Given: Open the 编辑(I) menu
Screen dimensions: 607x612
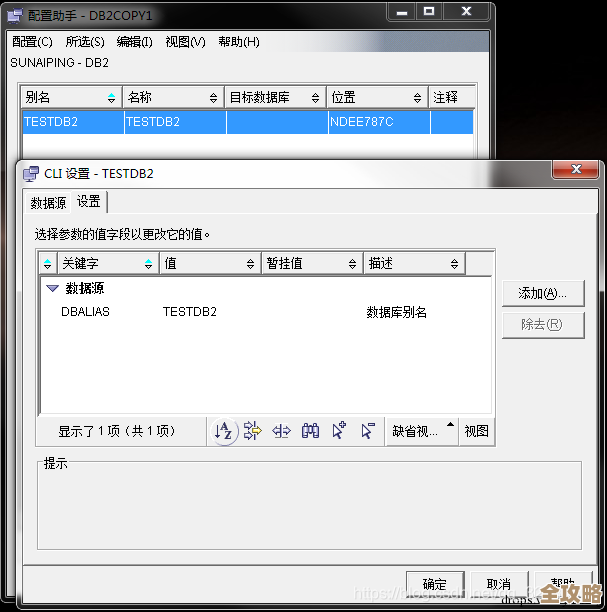Looking at the screenshot, I should click(x=134, y=41).
